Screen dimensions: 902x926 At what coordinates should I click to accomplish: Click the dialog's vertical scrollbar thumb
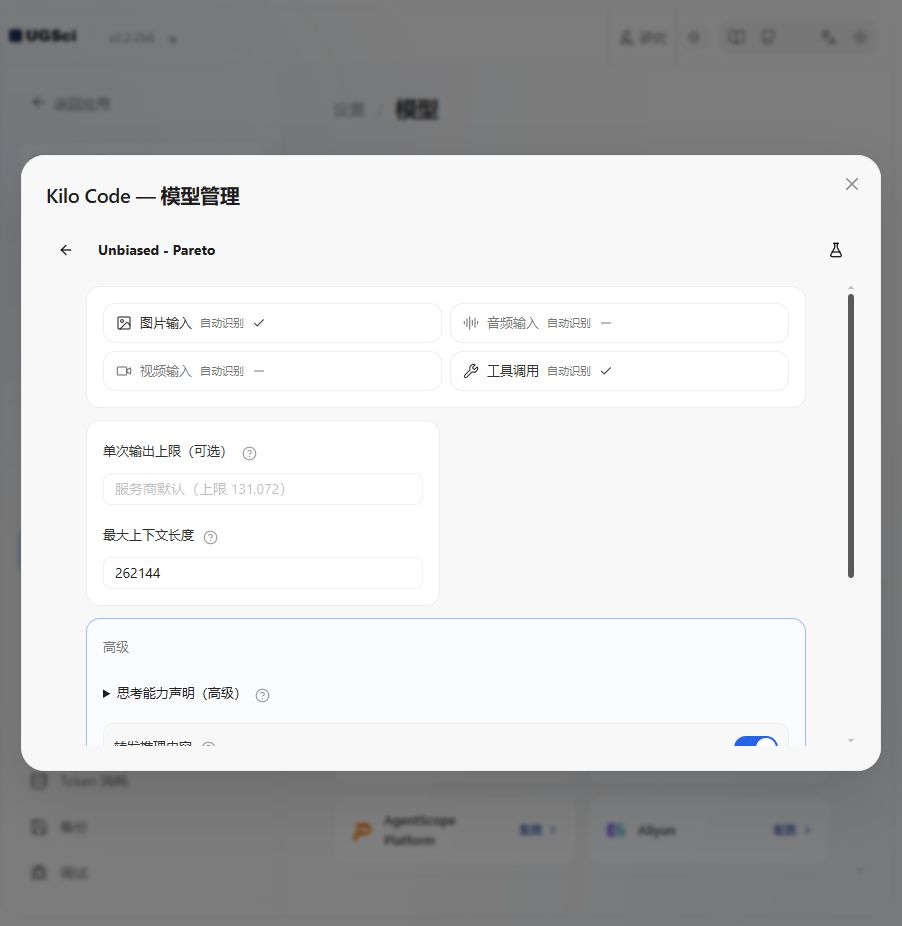click(x=851, y=436)
